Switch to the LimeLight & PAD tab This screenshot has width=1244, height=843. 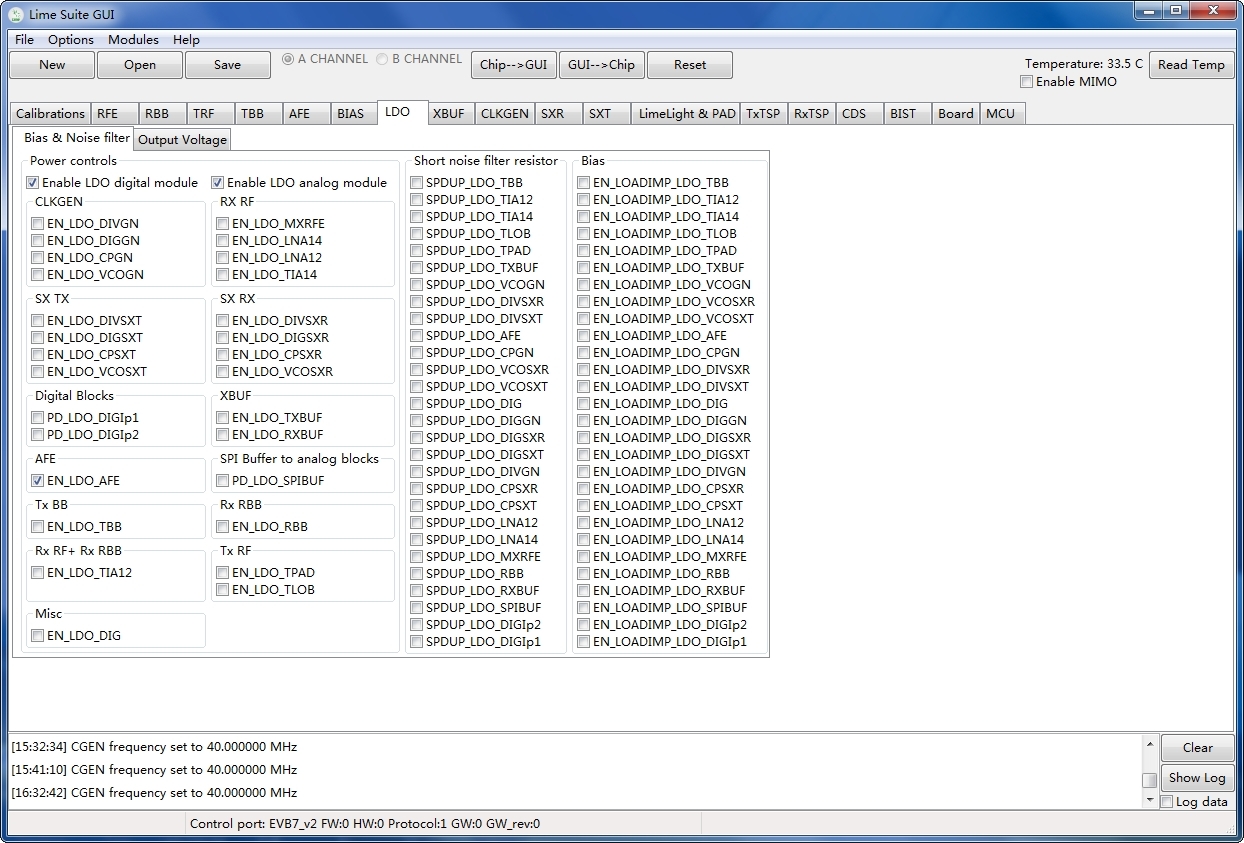pyautogui.click(x=687, y=113)
